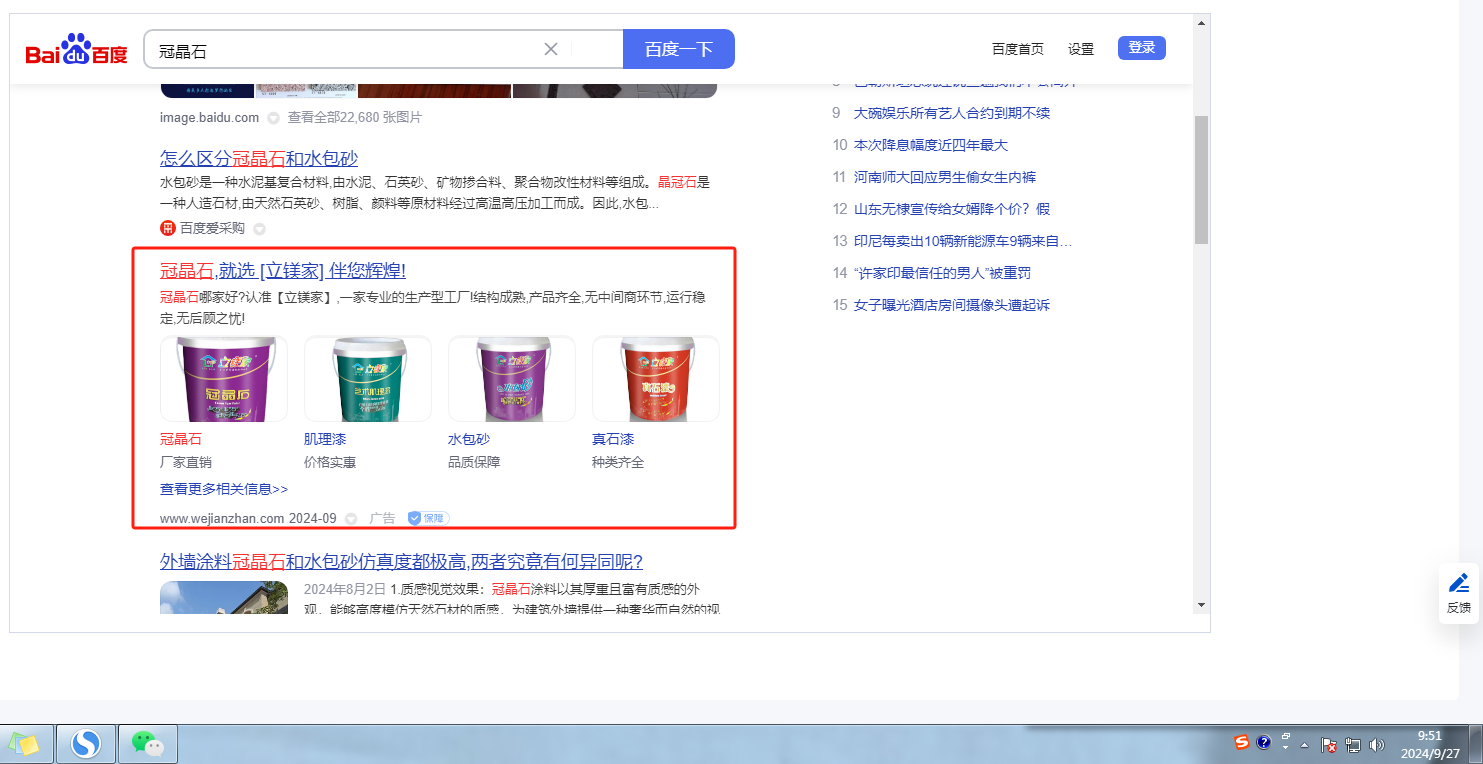Click the Sogou input method tray icon
1483x764 pixels.
click(x=1242, y=743)
